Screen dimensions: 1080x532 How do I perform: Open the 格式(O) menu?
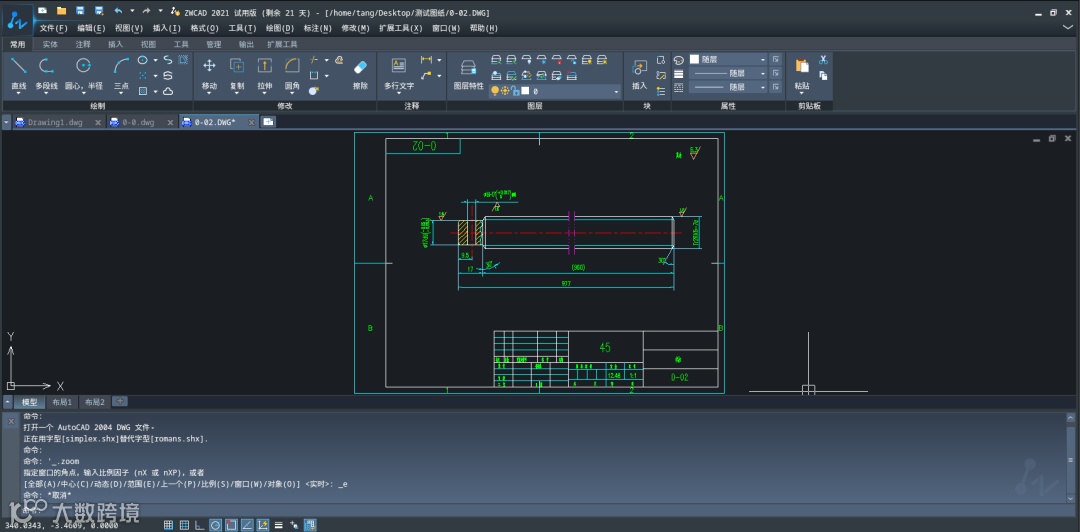click(x=204, y=28)
